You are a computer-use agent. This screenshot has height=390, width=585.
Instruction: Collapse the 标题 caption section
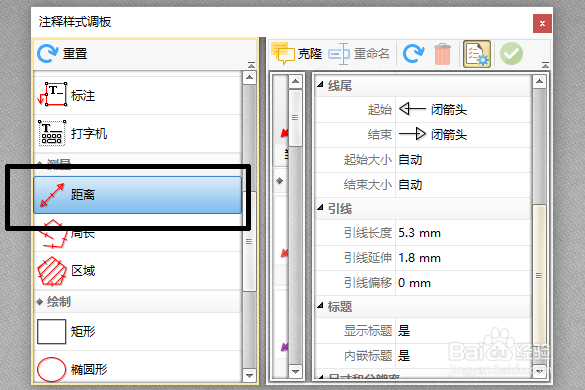click(320, 306)
